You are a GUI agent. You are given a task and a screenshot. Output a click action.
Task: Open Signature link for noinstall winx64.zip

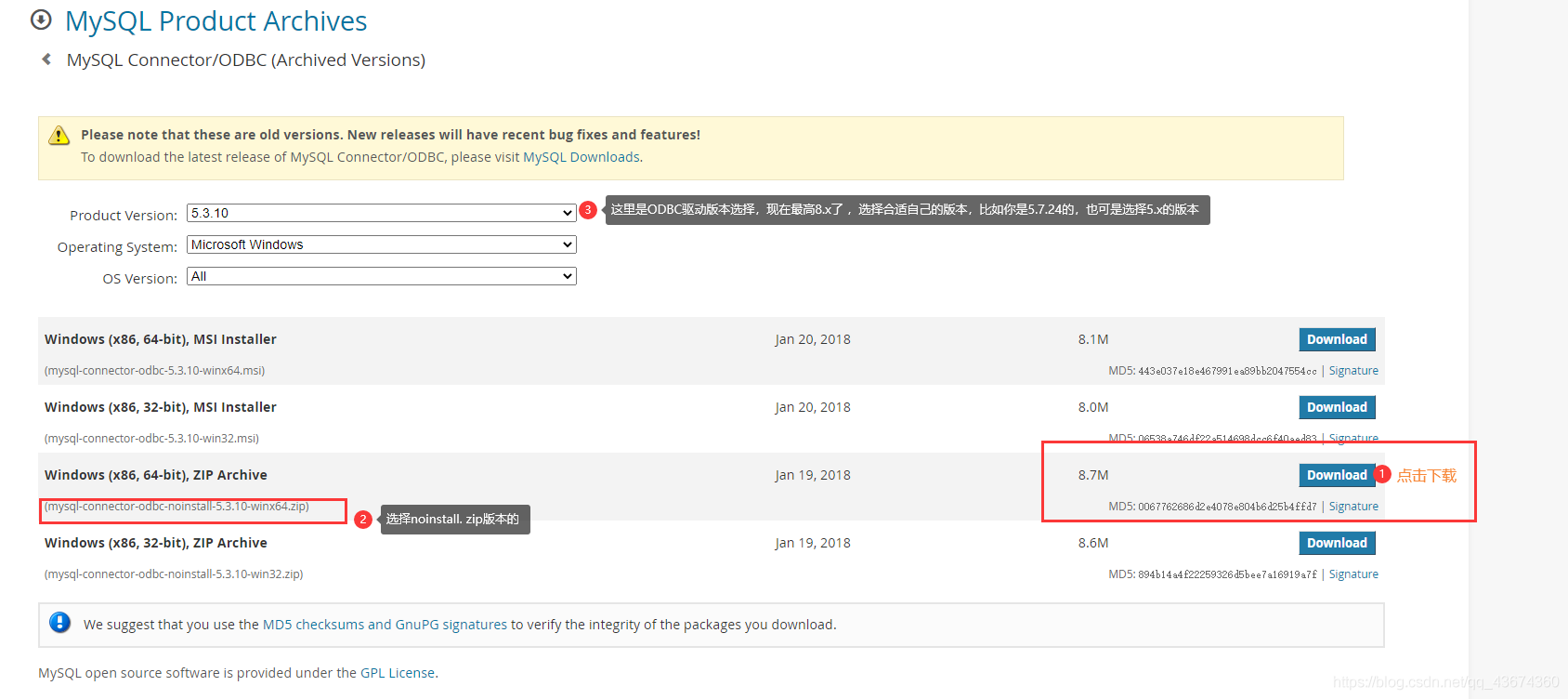click(x=1353, y=507)
